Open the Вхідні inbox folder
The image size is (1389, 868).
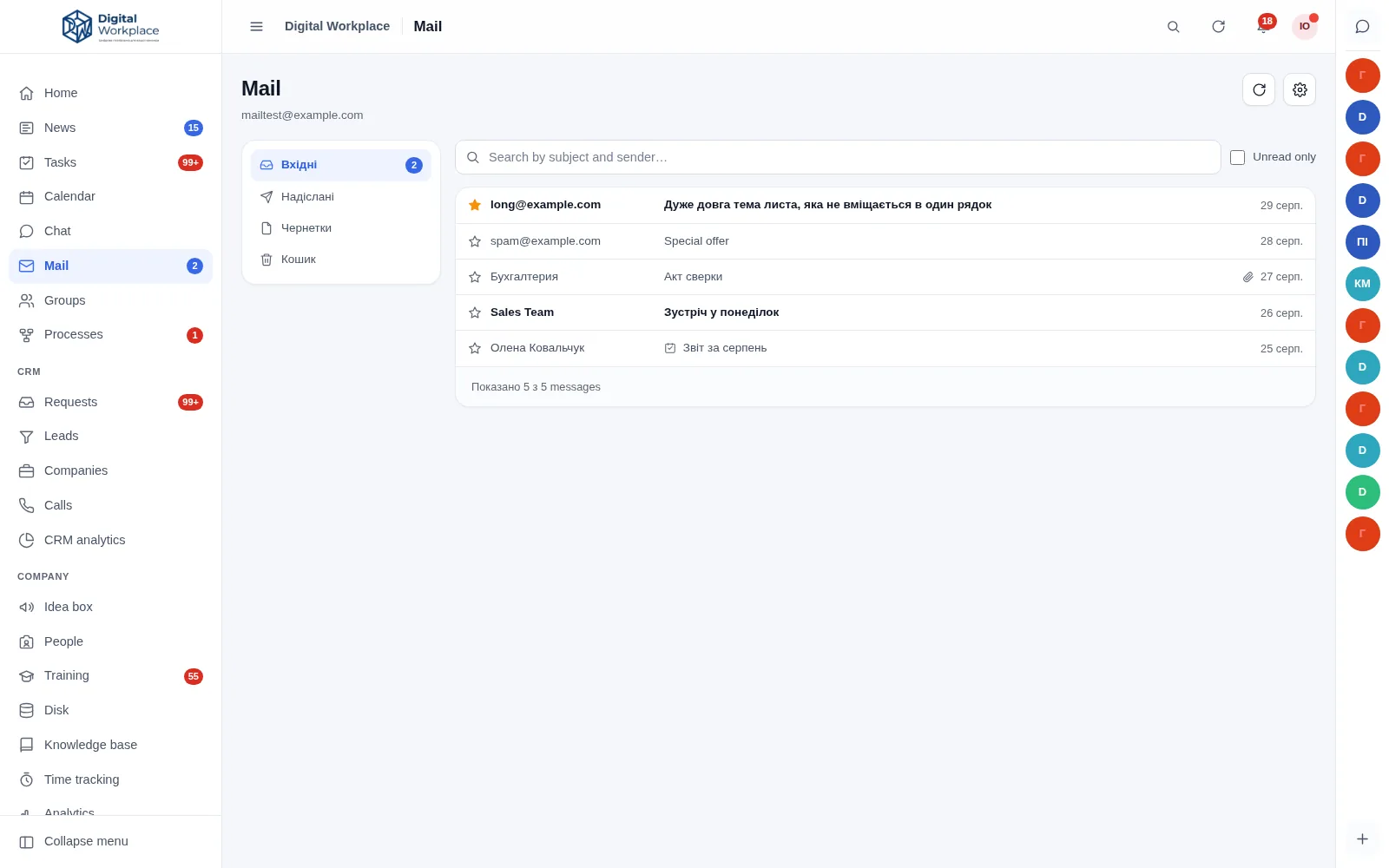point(341,165)
